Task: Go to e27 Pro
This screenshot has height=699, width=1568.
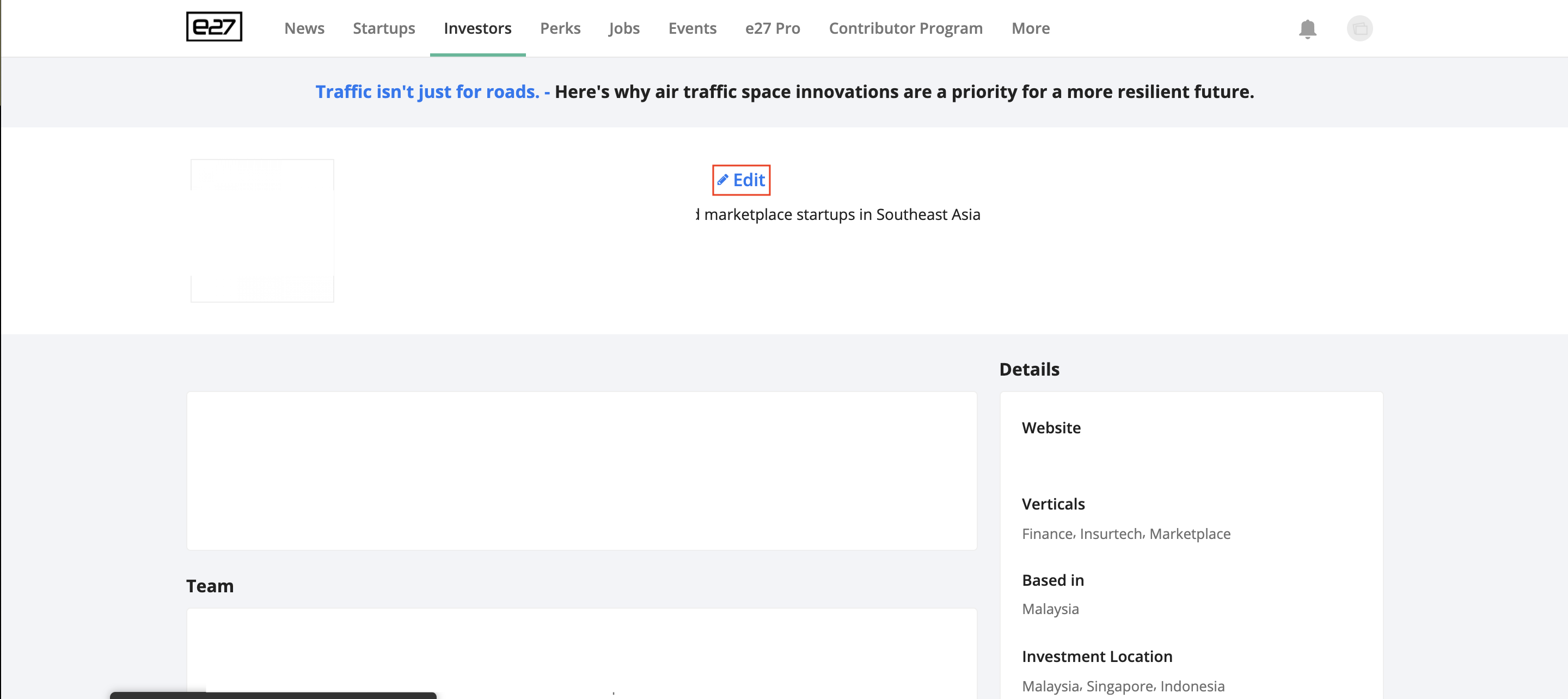Action: [773, 29]
